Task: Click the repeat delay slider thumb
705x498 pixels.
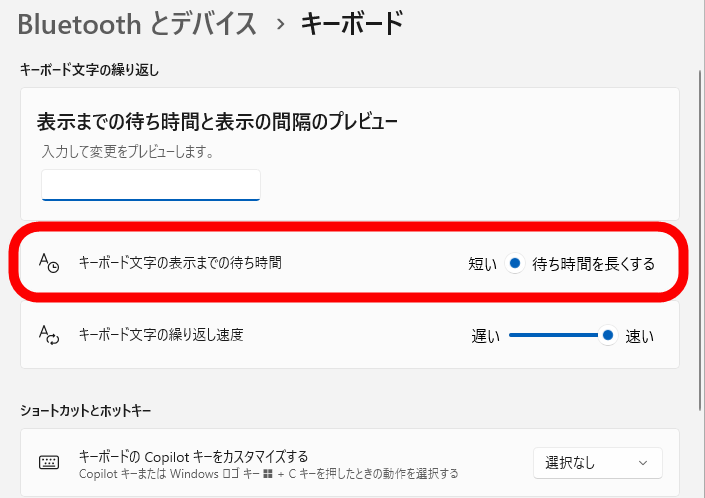Action: (515, 264)
